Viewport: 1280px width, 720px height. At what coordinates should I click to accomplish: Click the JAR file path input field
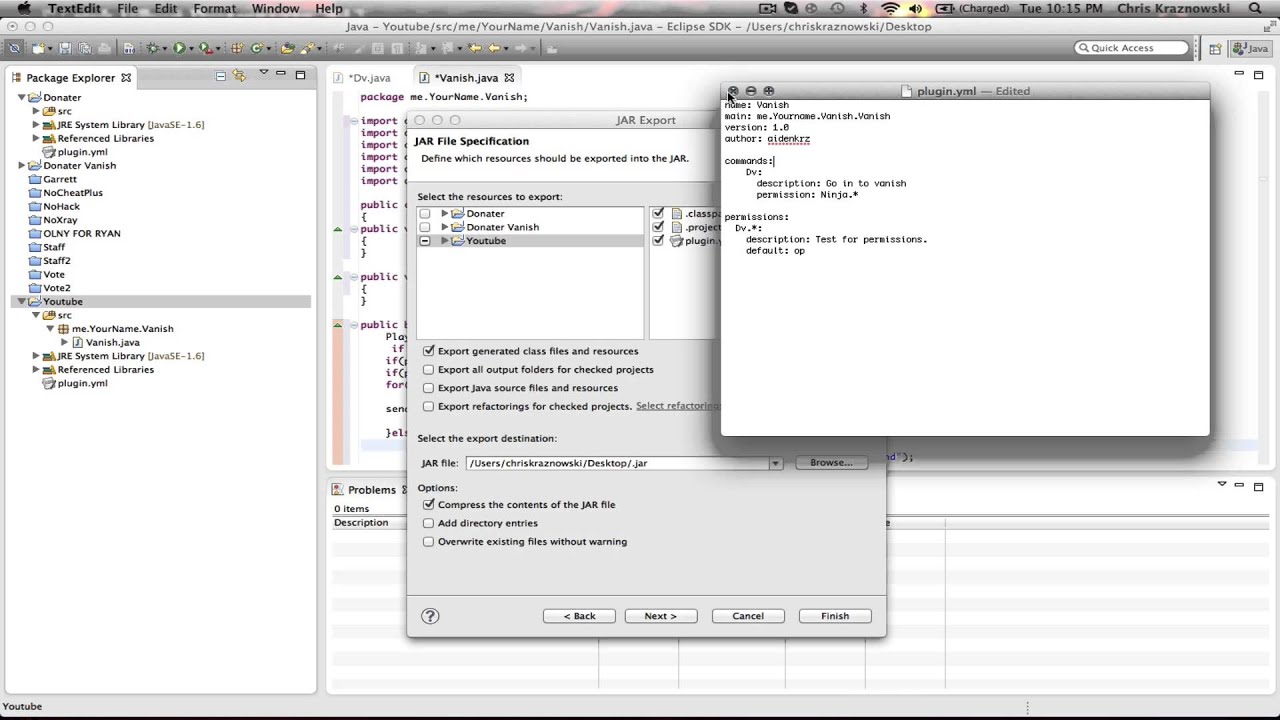(x=616, y=464)
